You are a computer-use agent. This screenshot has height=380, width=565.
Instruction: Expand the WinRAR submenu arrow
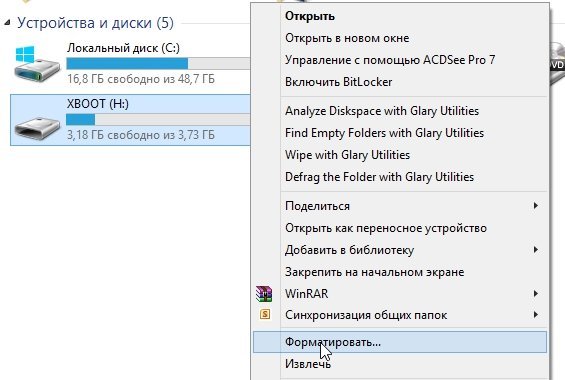coord(536,294)
